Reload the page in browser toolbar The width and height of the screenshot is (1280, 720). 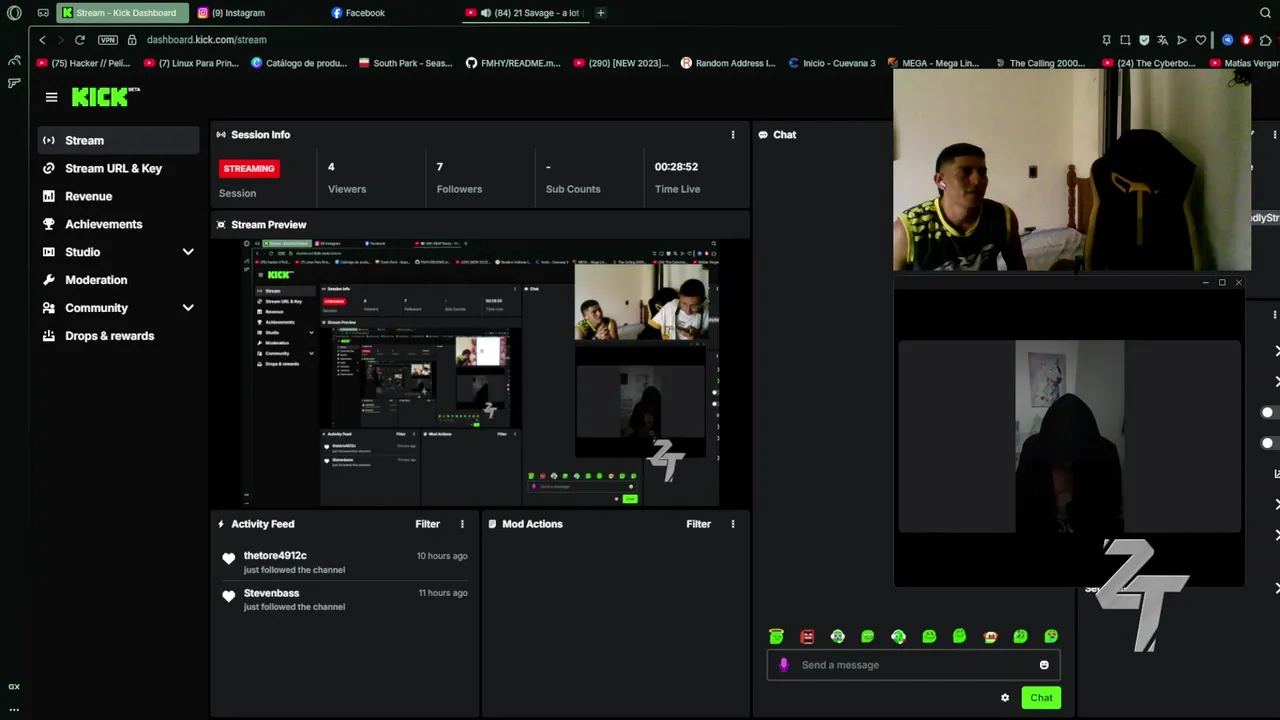(80, 40)
